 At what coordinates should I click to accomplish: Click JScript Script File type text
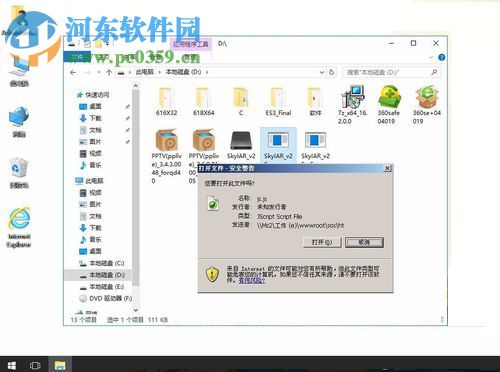tap(279, 216)
